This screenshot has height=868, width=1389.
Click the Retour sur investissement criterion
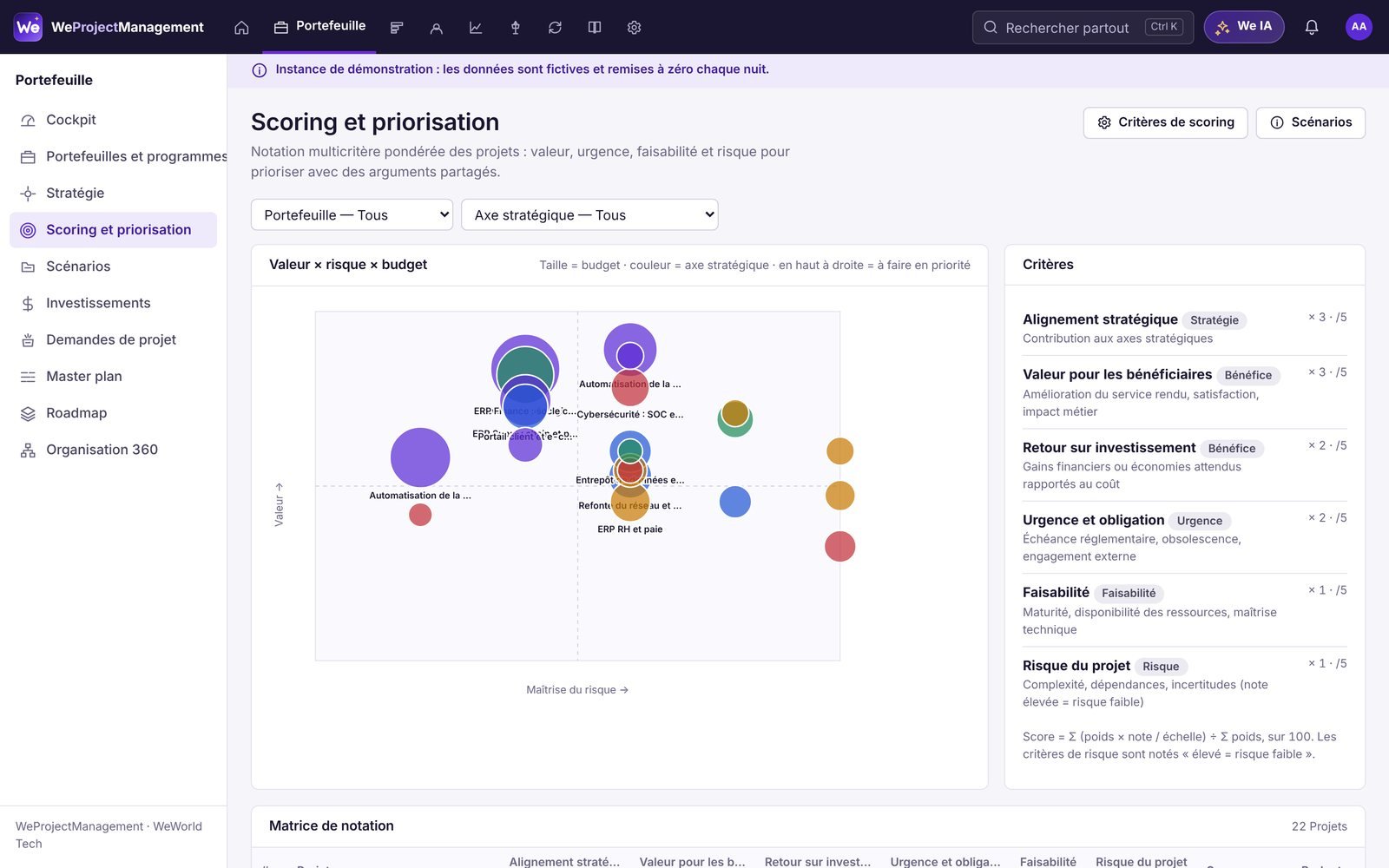tap(1109, 448)
